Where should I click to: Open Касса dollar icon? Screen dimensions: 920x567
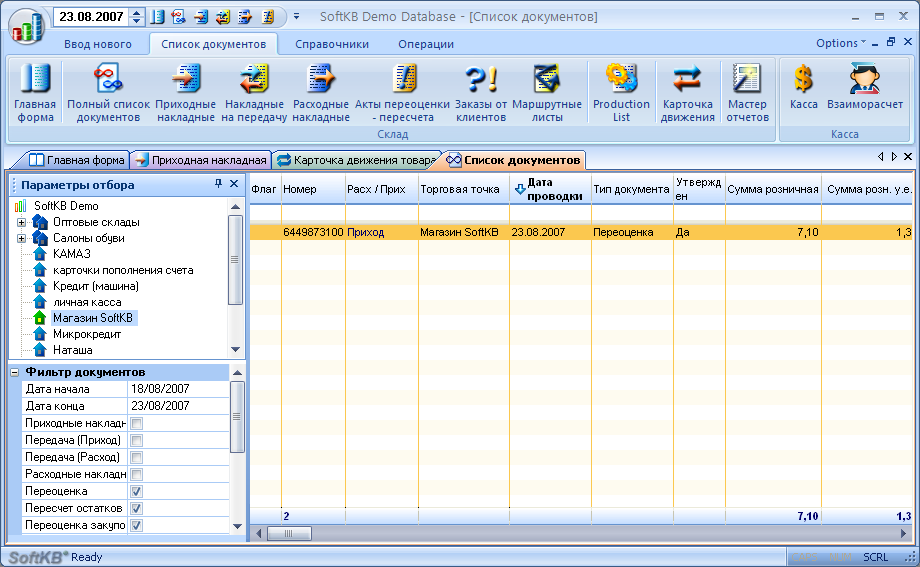click(x=803, y=86)
